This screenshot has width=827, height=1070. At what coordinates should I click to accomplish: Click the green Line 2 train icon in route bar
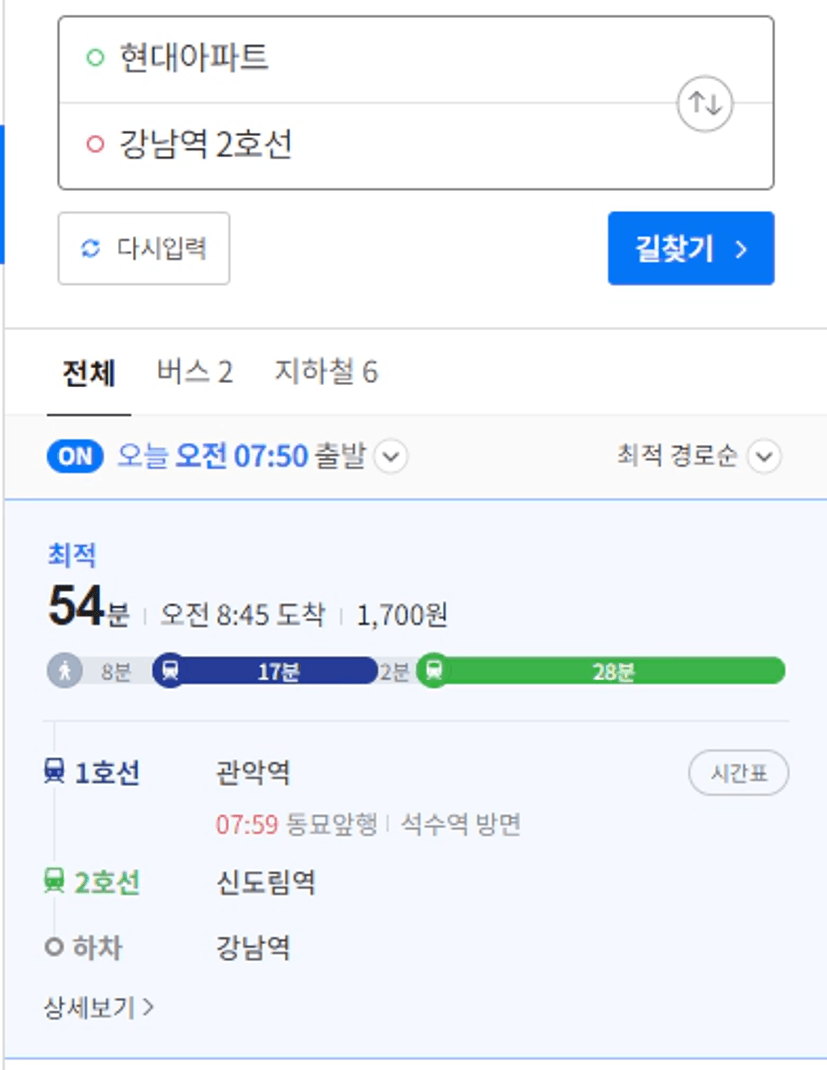pyautogui.click(x=434, y=671)
